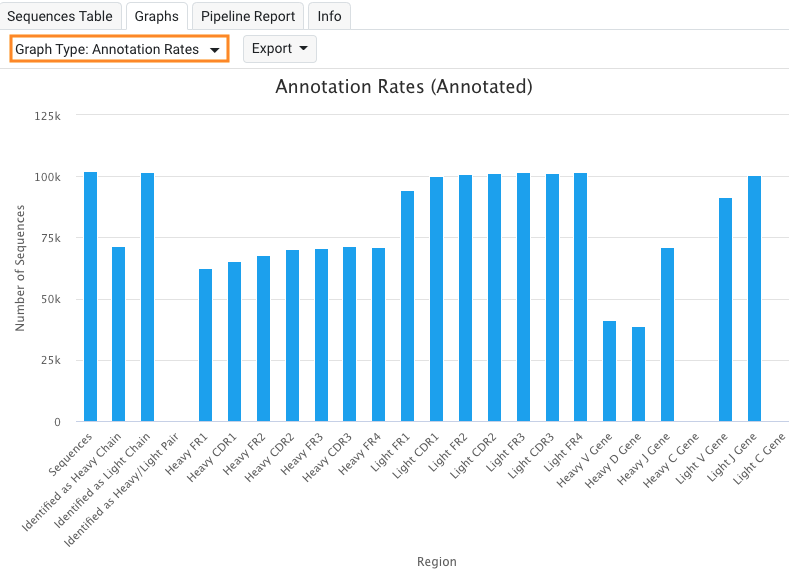Select the Graphs tab
The height and width of the screenshot is (575, 789).
click(156, 16)
